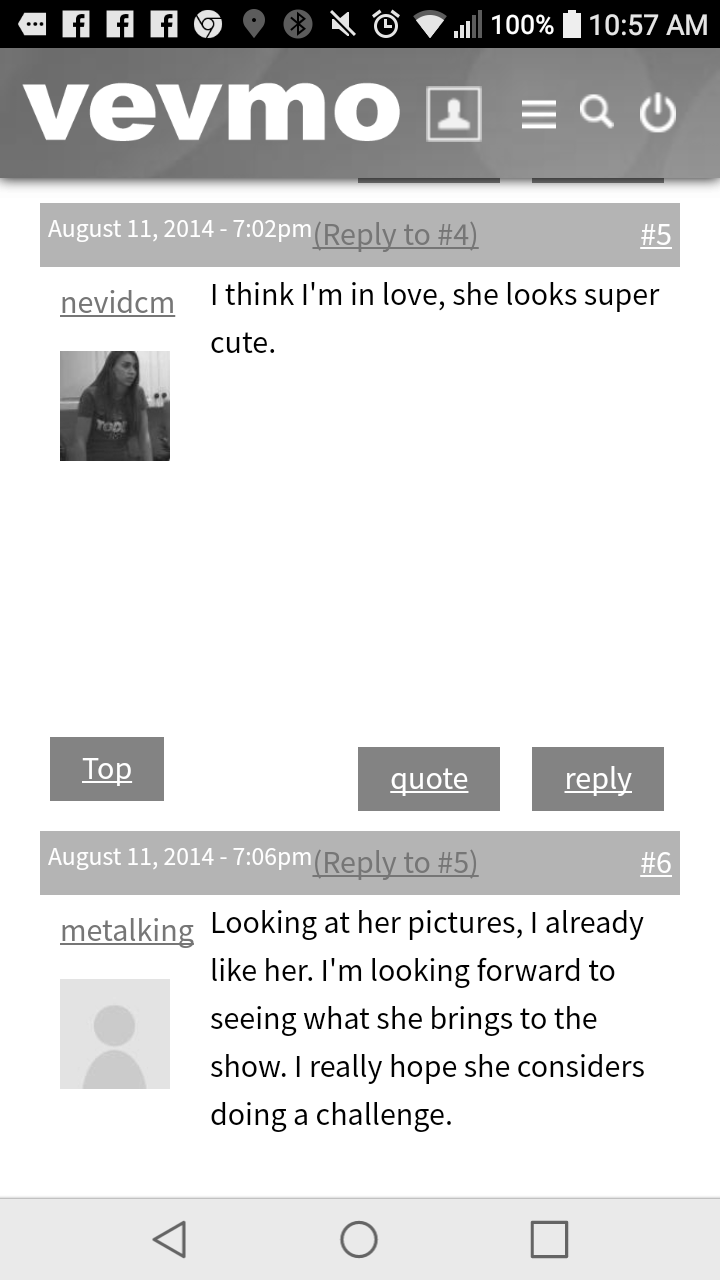Tap the vevmo logo
Viewport: 720px width, 1280px height.
tap(211, 111)
